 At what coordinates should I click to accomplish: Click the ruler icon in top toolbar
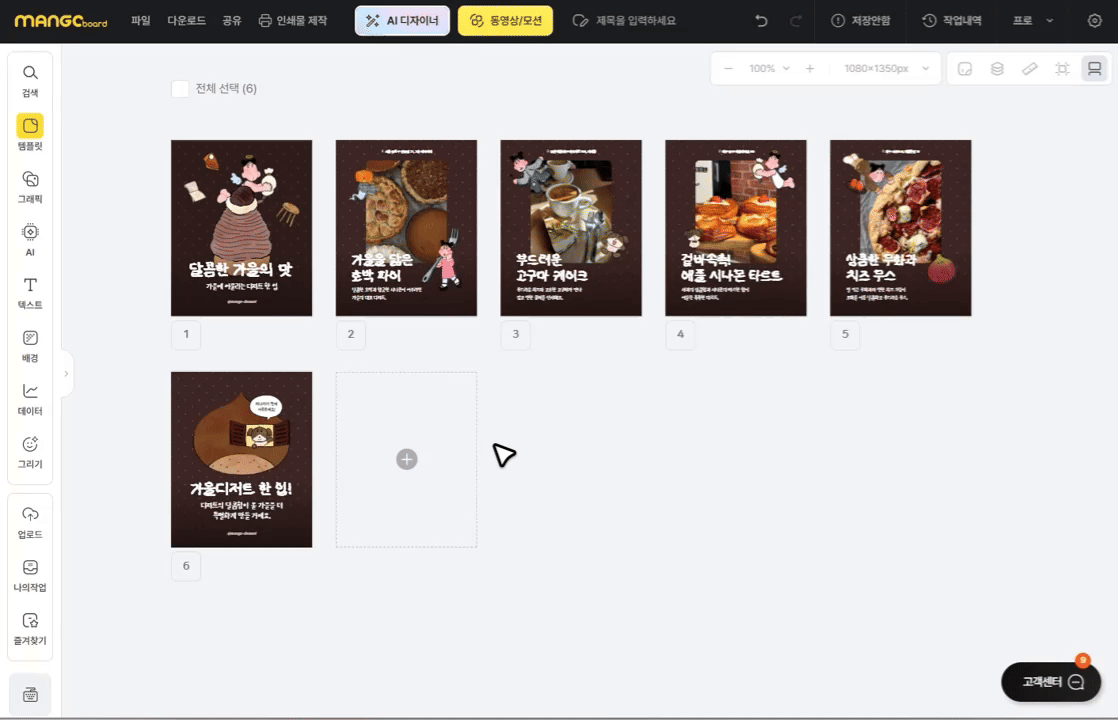pos(1029,69)
